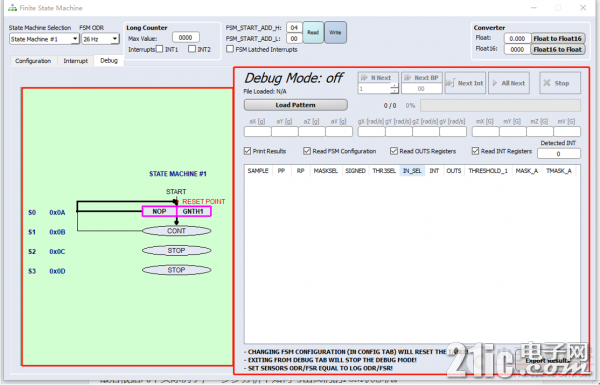This screenshot has width=600, height=385.
Task: Check the INT1 interrupt checkbox
Action: pyautogui.click(x=160, y=49)
